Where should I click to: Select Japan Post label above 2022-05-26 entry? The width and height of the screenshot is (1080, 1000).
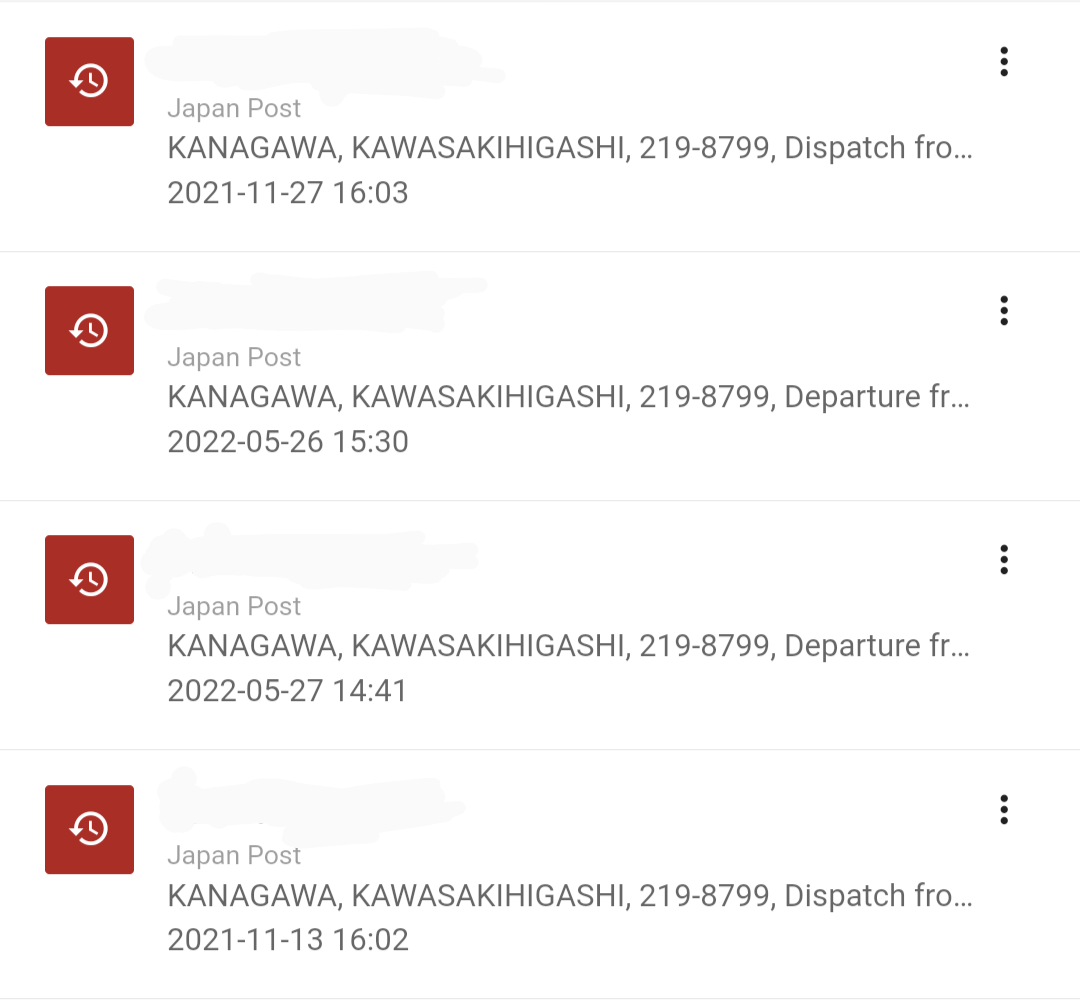click(234, 357)
